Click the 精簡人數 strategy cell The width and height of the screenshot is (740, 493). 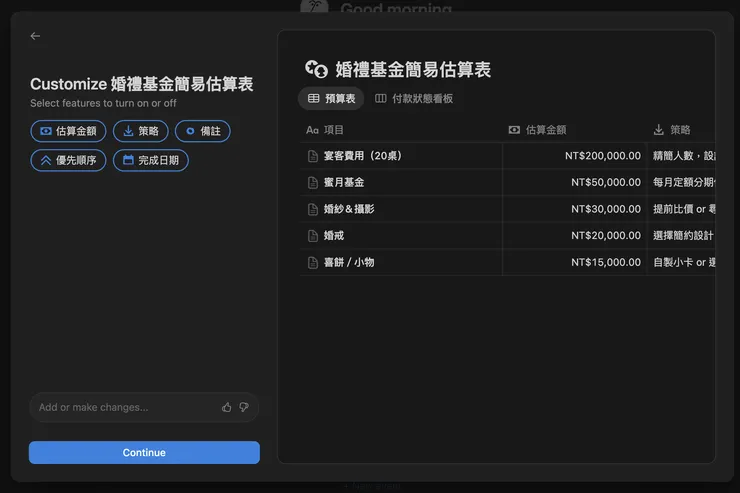(681, 156)
